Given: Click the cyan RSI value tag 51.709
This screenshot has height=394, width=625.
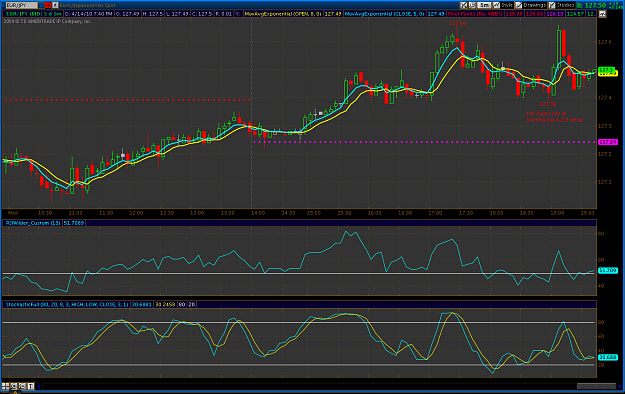Looking at the screenshot, I should 608,270.
